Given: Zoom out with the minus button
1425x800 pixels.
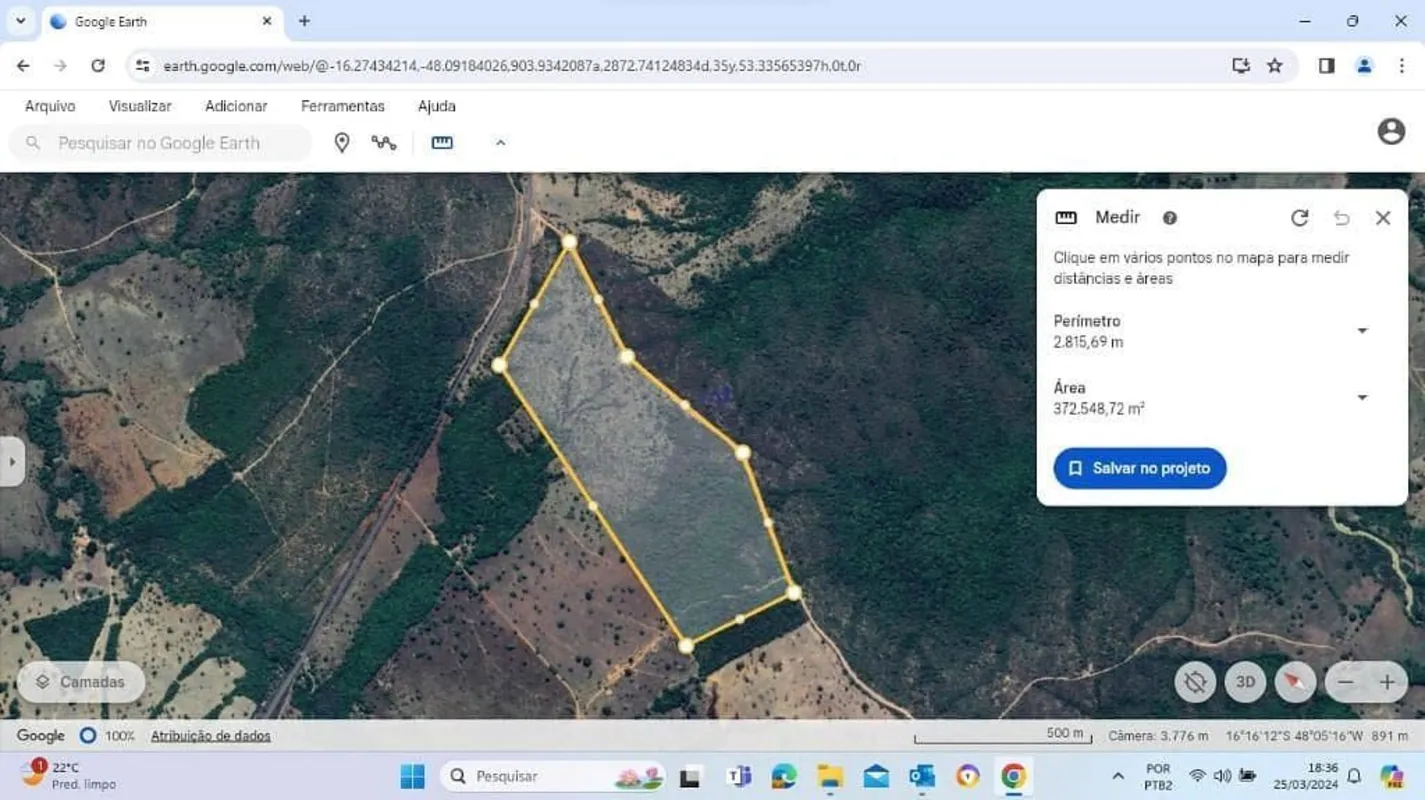Looking at the screenshot, I should [x=1346, y=682].
